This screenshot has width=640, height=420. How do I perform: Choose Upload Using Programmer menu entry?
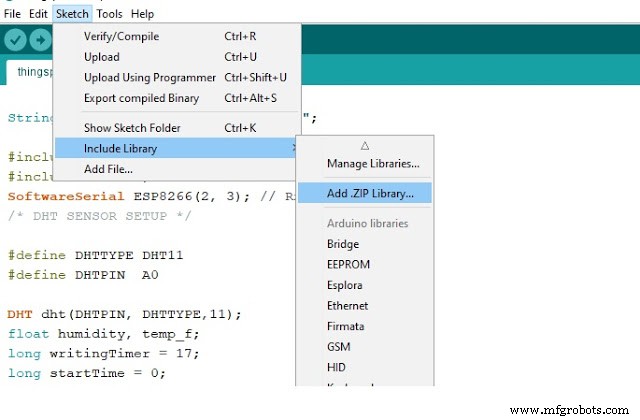pyautogui.click(x=149, y=77)
